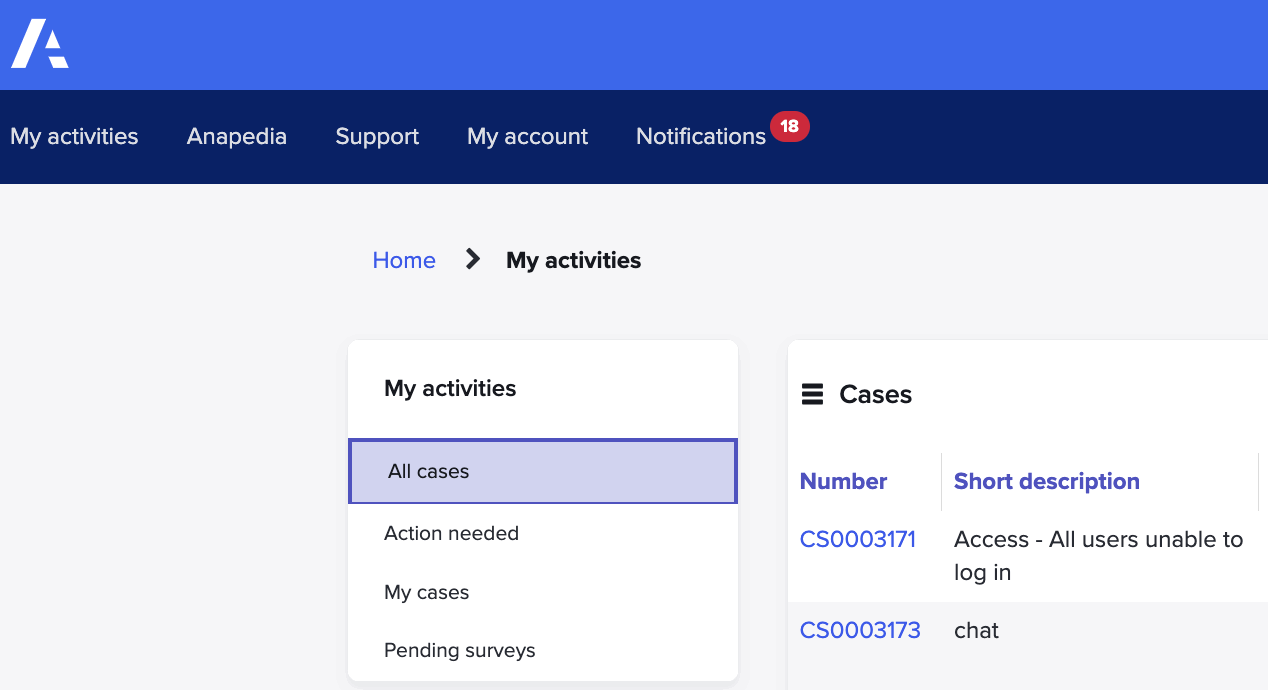Open case CS0003173
The height and width of the screenshot is (690, 1268).
pyautogui.click(x=860, y=630)
